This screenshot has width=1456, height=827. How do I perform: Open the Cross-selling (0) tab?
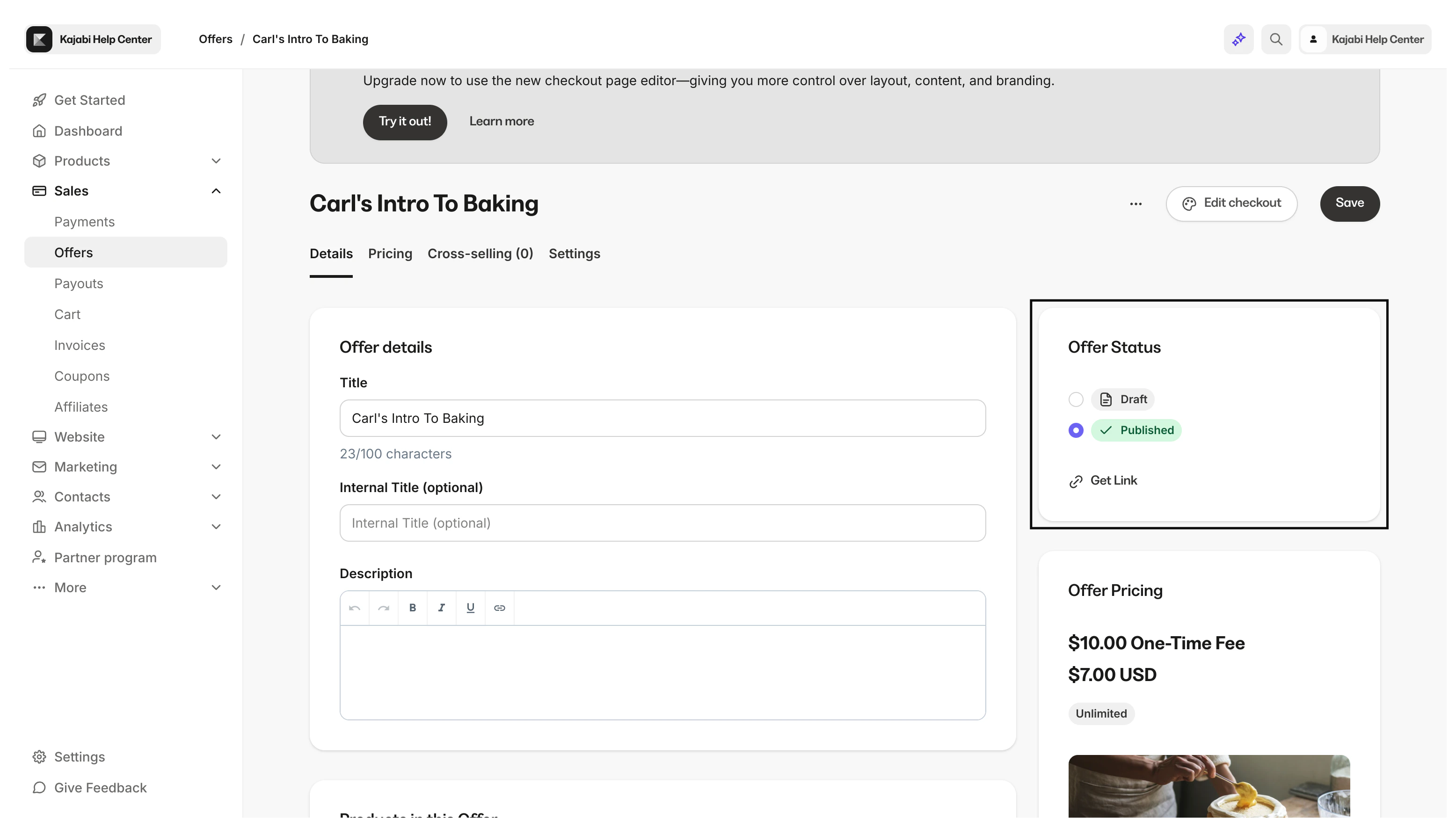pyautogui.click(x=480, y=254)
